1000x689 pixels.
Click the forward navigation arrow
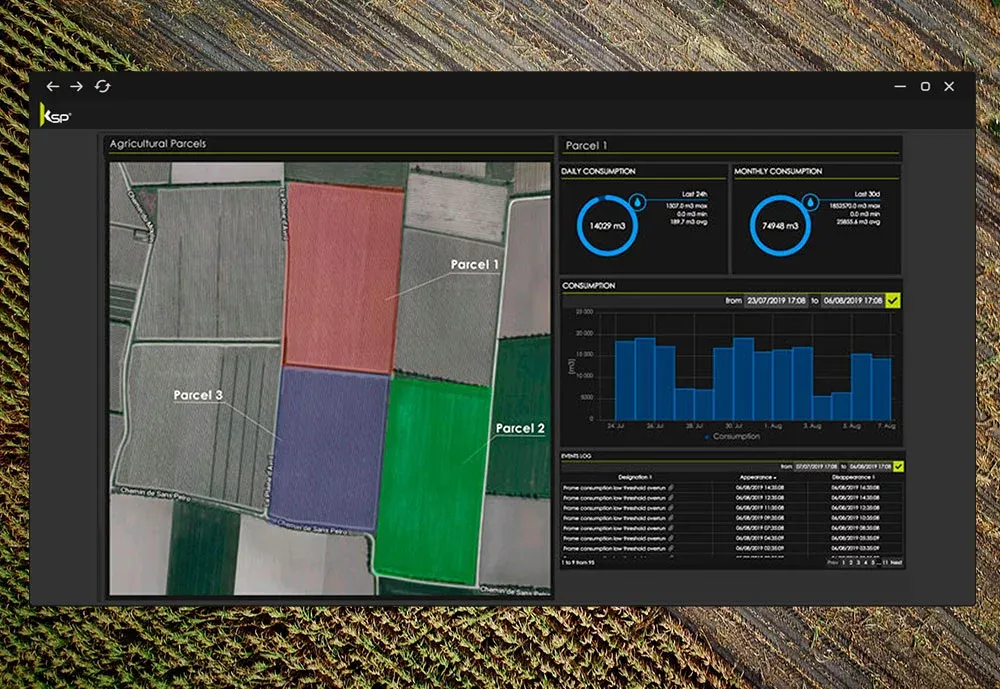point(77,87)
